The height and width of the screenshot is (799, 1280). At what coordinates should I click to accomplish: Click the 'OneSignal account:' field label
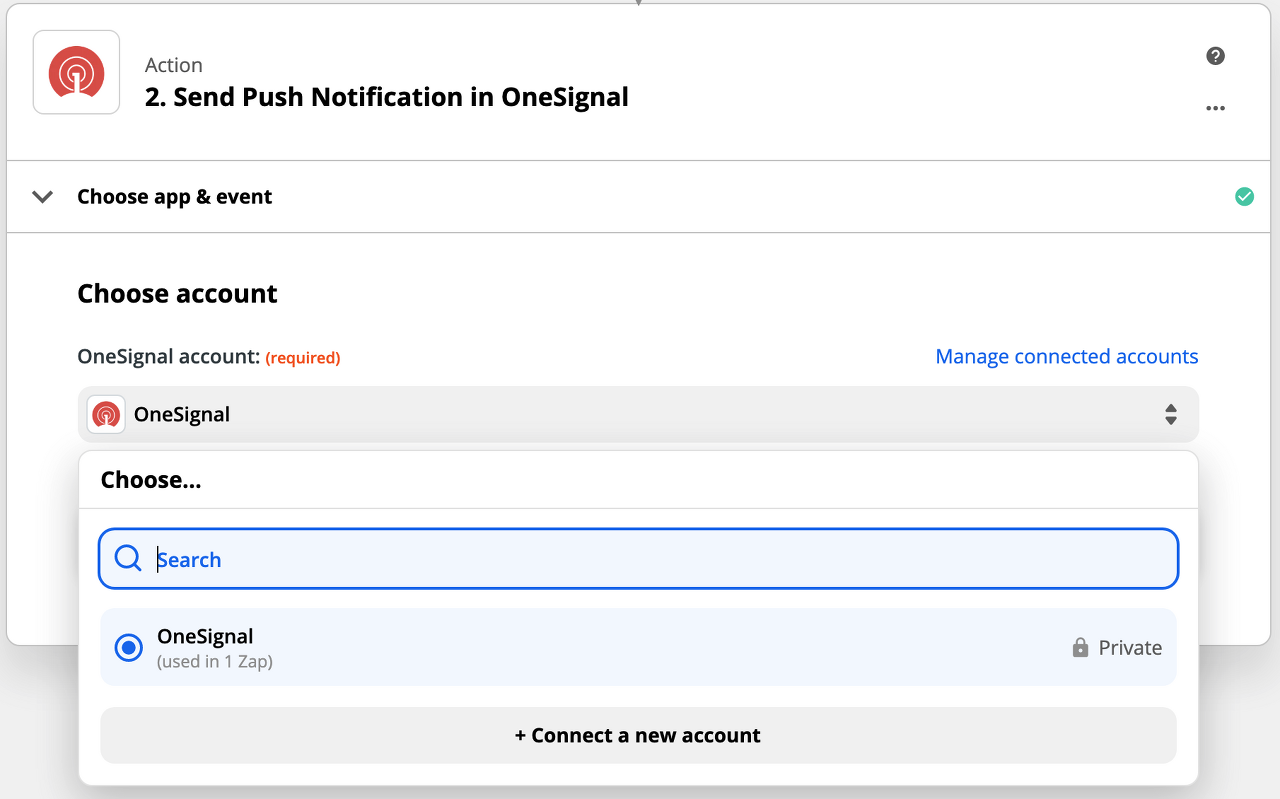(x=169, y=357)
